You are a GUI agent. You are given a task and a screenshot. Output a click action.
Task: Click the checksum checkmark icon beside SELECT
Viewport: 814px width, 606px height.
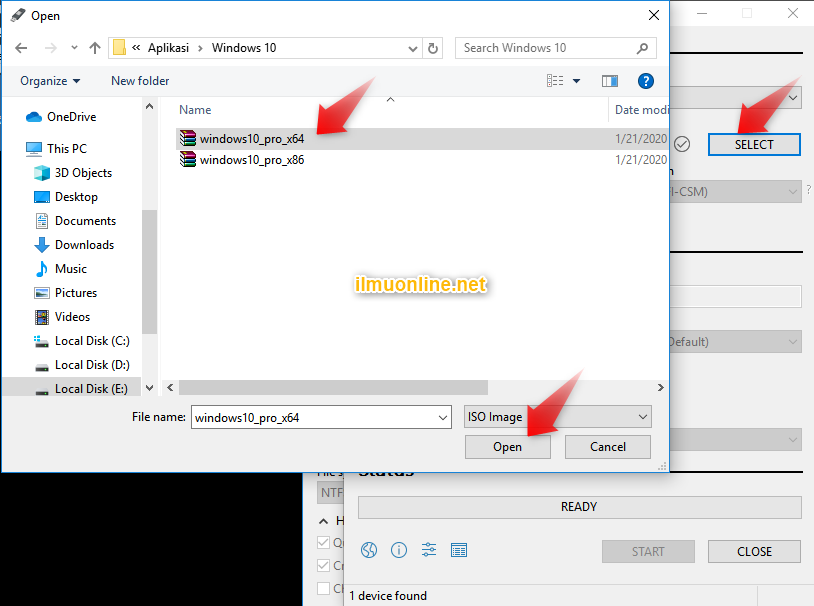pos(682,144)
